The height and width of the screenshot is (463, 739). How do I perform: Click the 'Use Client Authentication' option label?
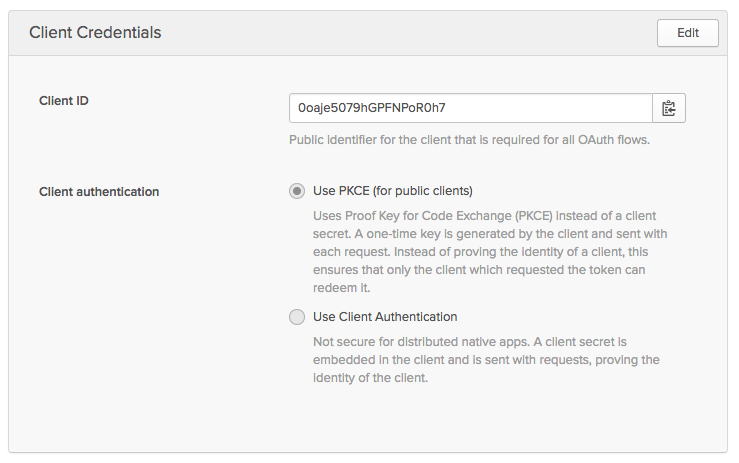(x=385, y=317)
